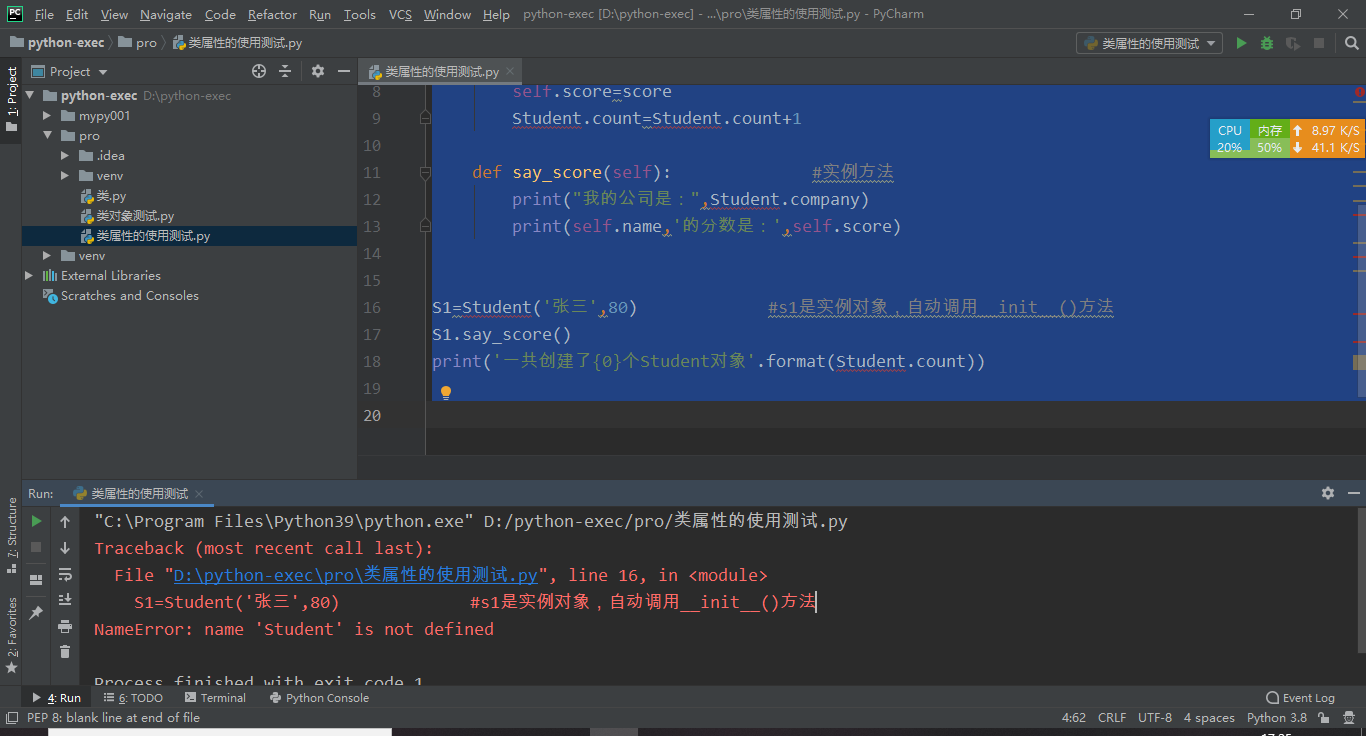This screenshot has height=736, width=1366.
Task: Click the yellow intention light bulb
Action: pos(446,392)
